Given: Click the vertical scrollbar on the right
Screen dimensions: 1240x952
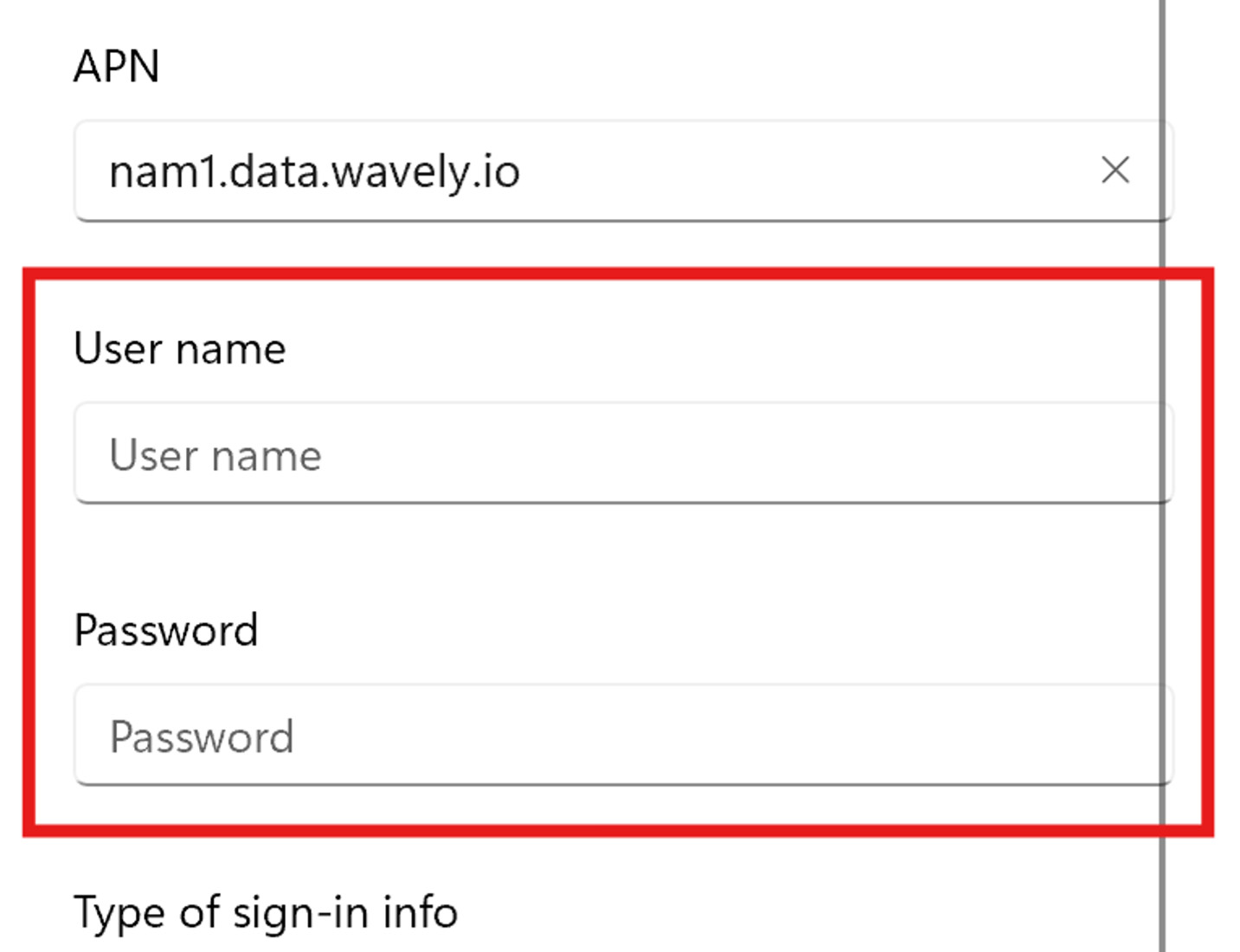Looking at the screenshot, I should (x=1163, y=476).
